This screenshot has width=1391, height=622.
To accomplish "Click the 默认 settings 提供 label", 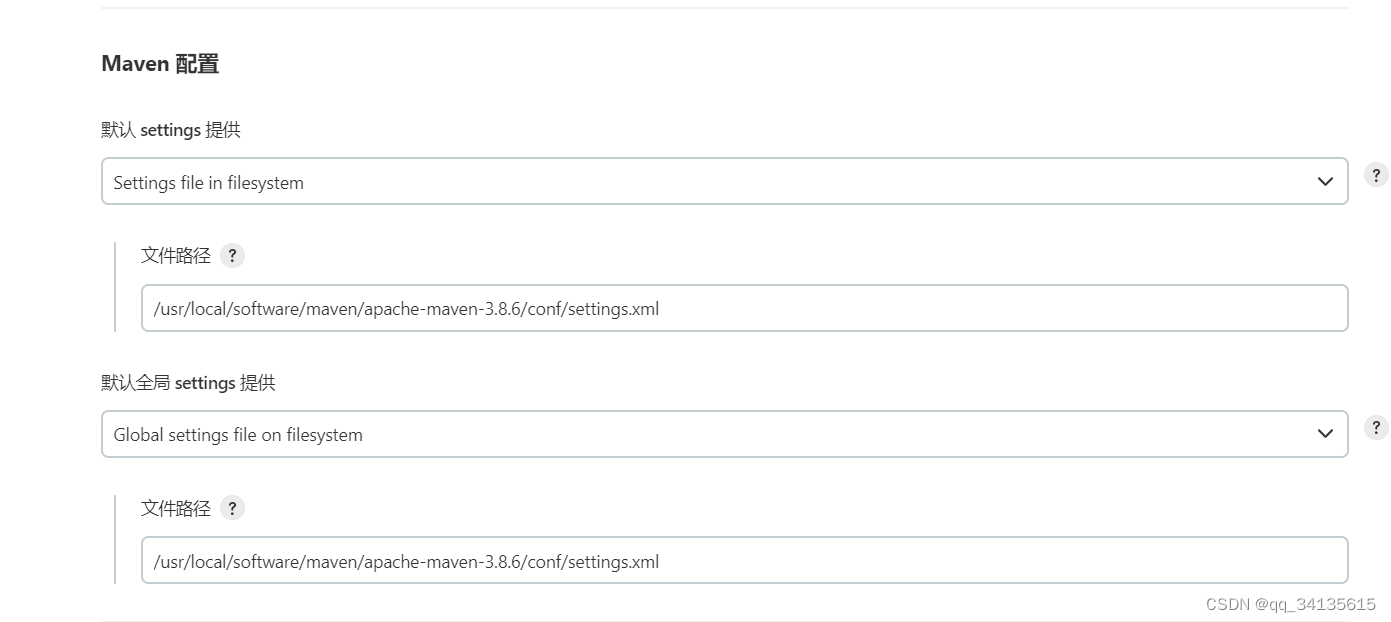I will tap(171, 130).
